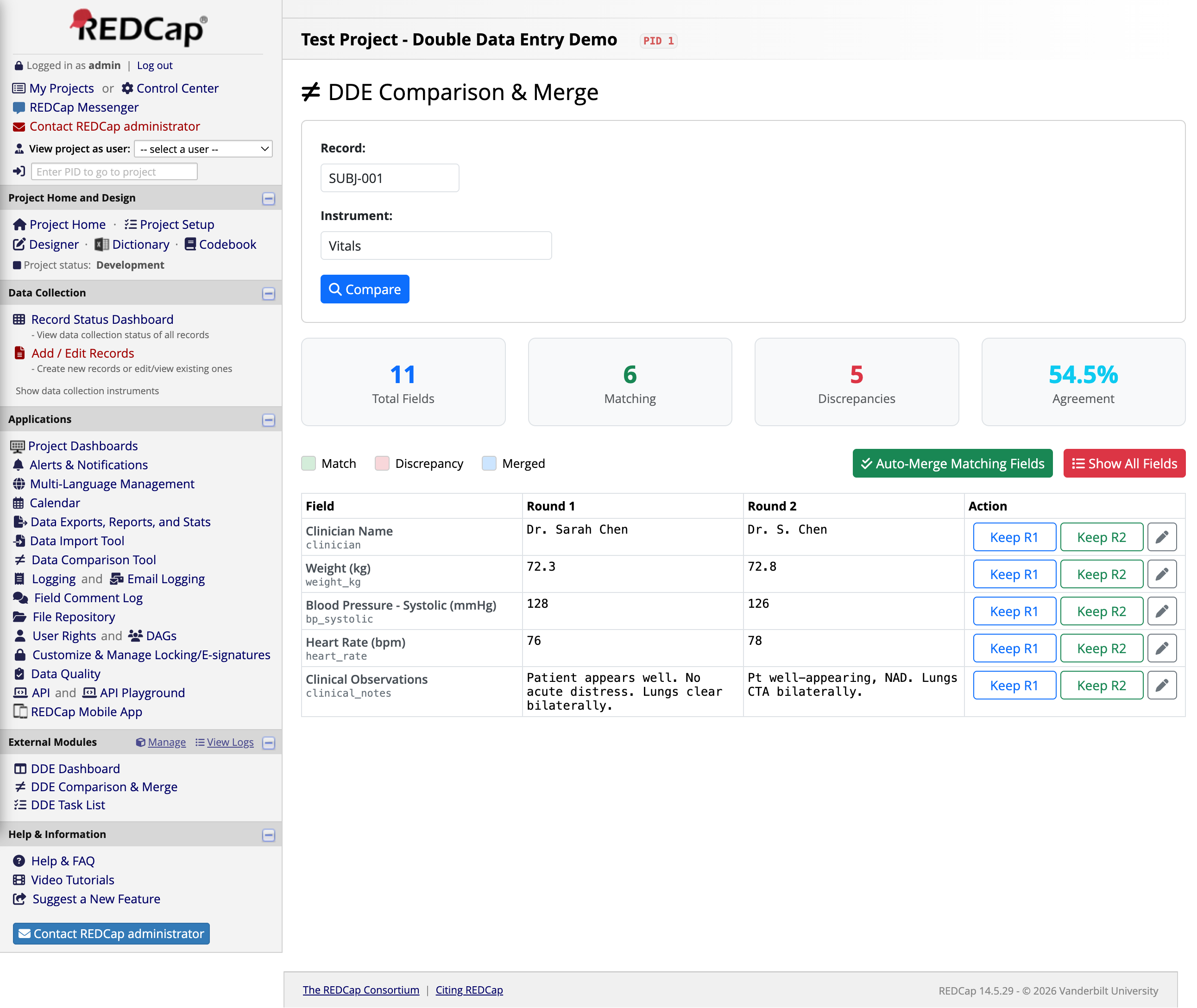The width and height of the screenshot is (1197, 1008).
Task: Click the DDE Dashboard columns icon
Action: coord(20,769)
